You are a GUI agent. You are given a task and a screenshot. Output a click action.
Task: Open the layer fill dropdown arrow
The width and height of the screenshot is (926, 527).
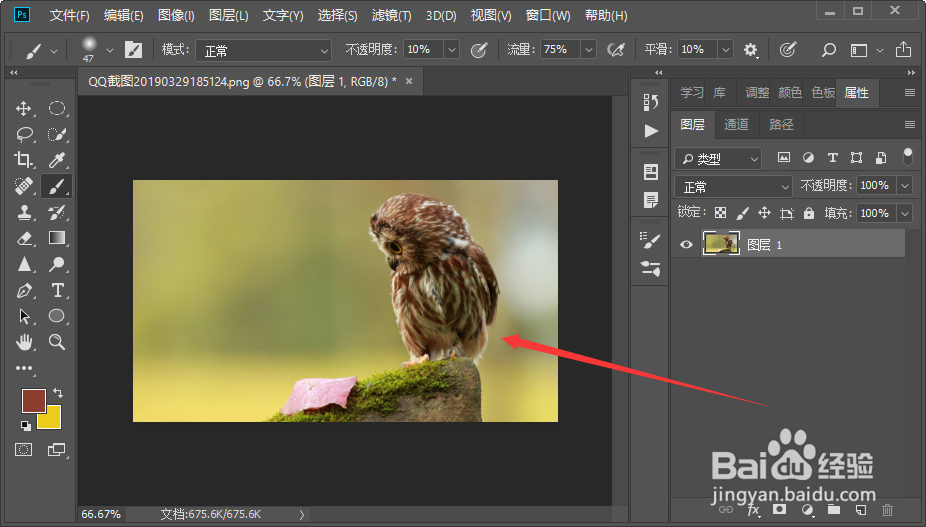(x=905, y=213)
